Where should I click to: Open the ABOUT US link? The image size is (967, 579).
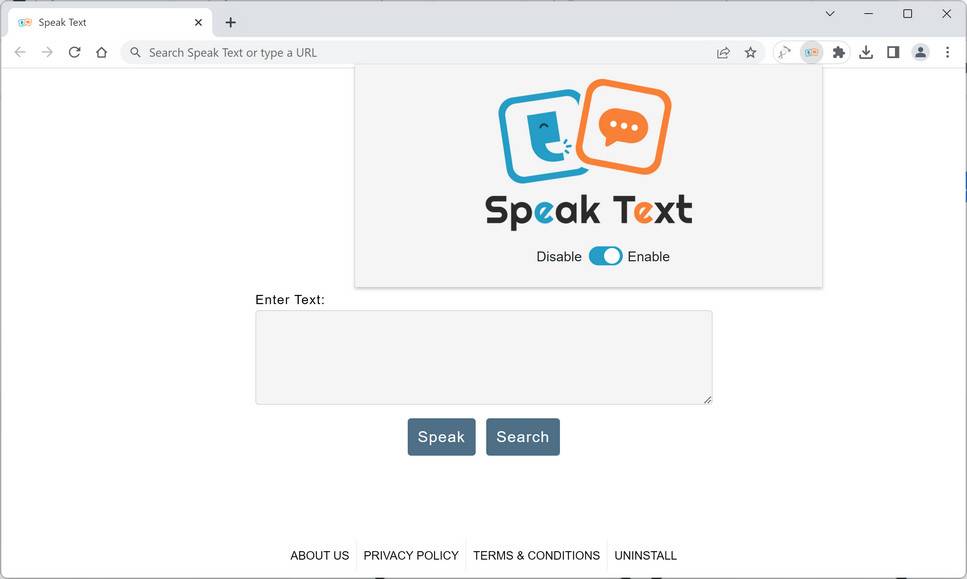pos(319,556)
